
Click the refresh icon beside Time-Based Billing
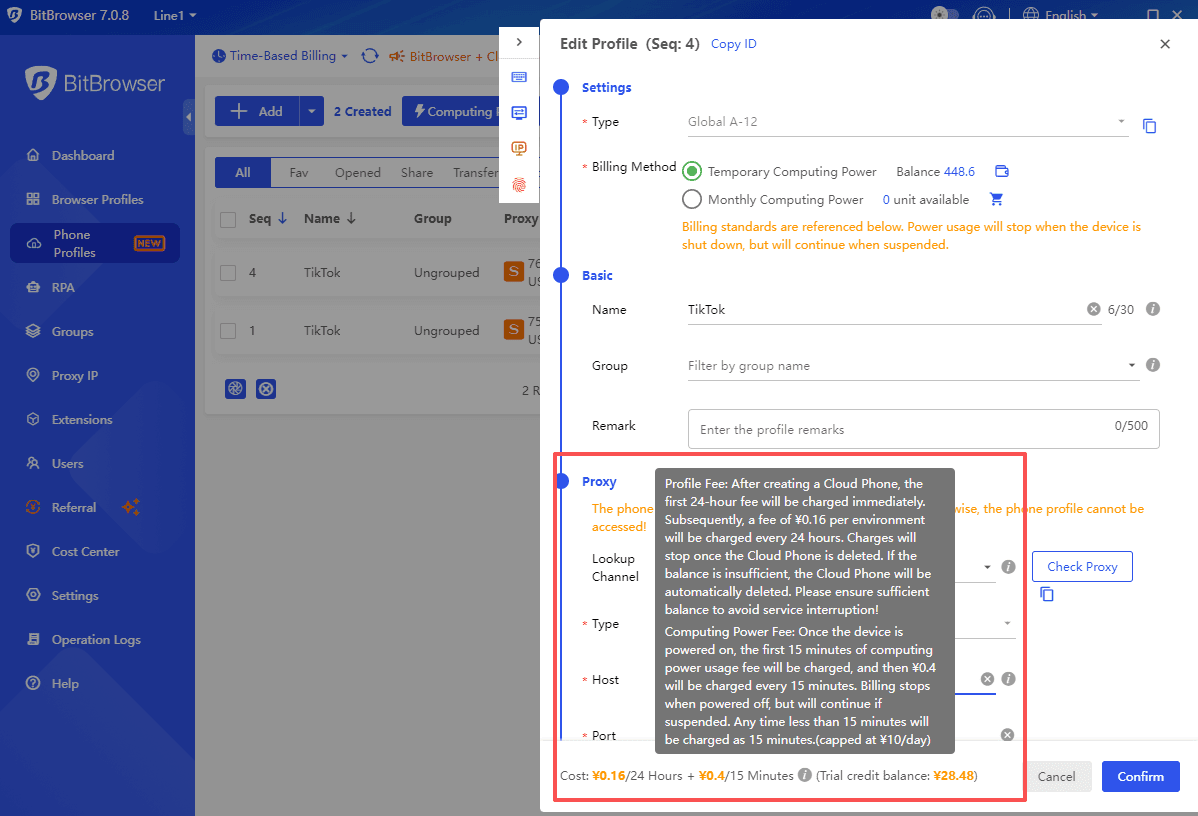370,56
